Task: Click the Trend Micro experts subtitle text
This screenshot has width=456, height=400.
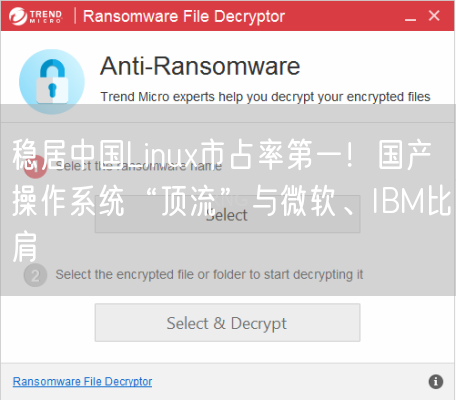Action: 265,97
